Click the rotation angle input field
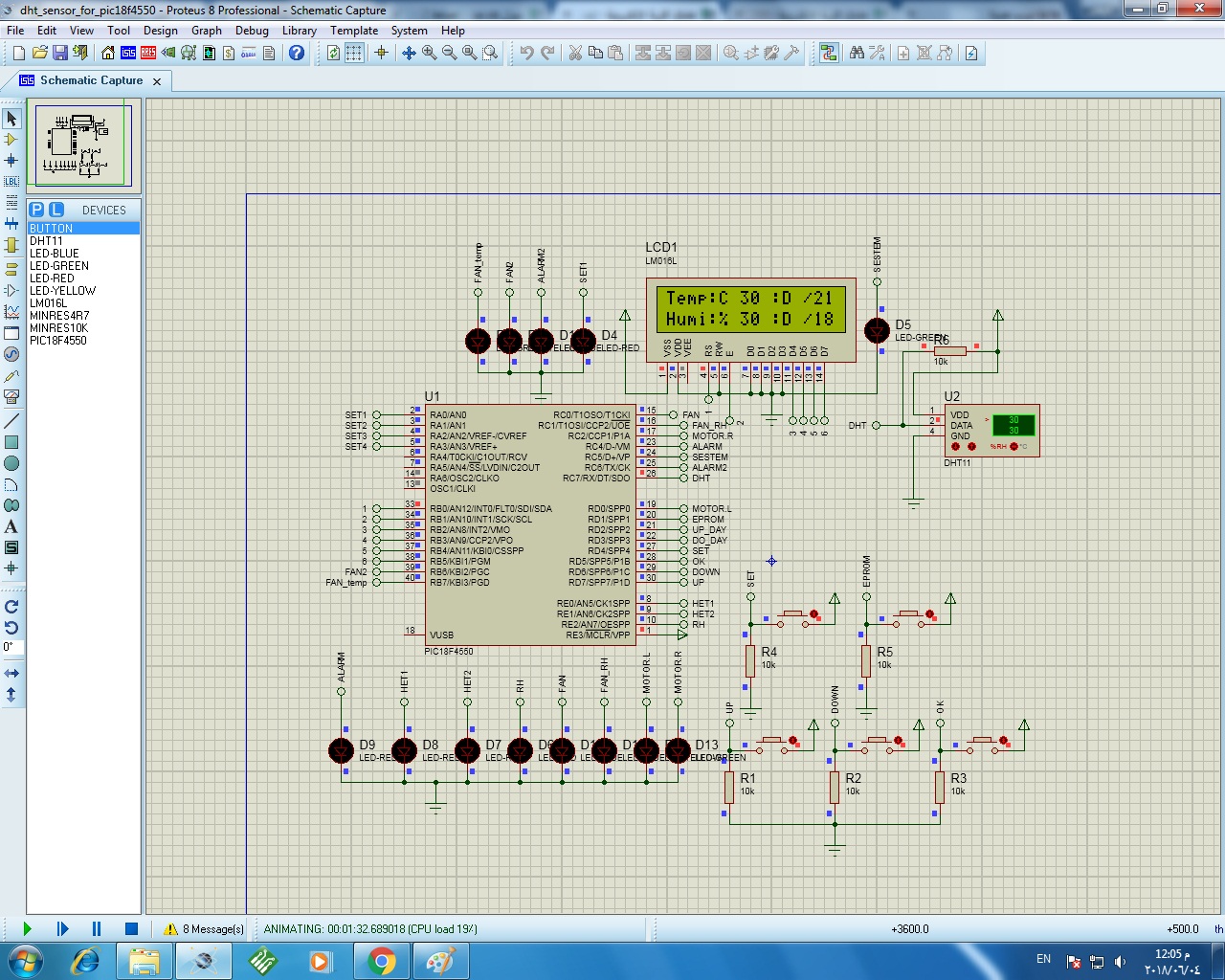The image size is (1225, 980). pyautogui.click(x=11, y=648)
